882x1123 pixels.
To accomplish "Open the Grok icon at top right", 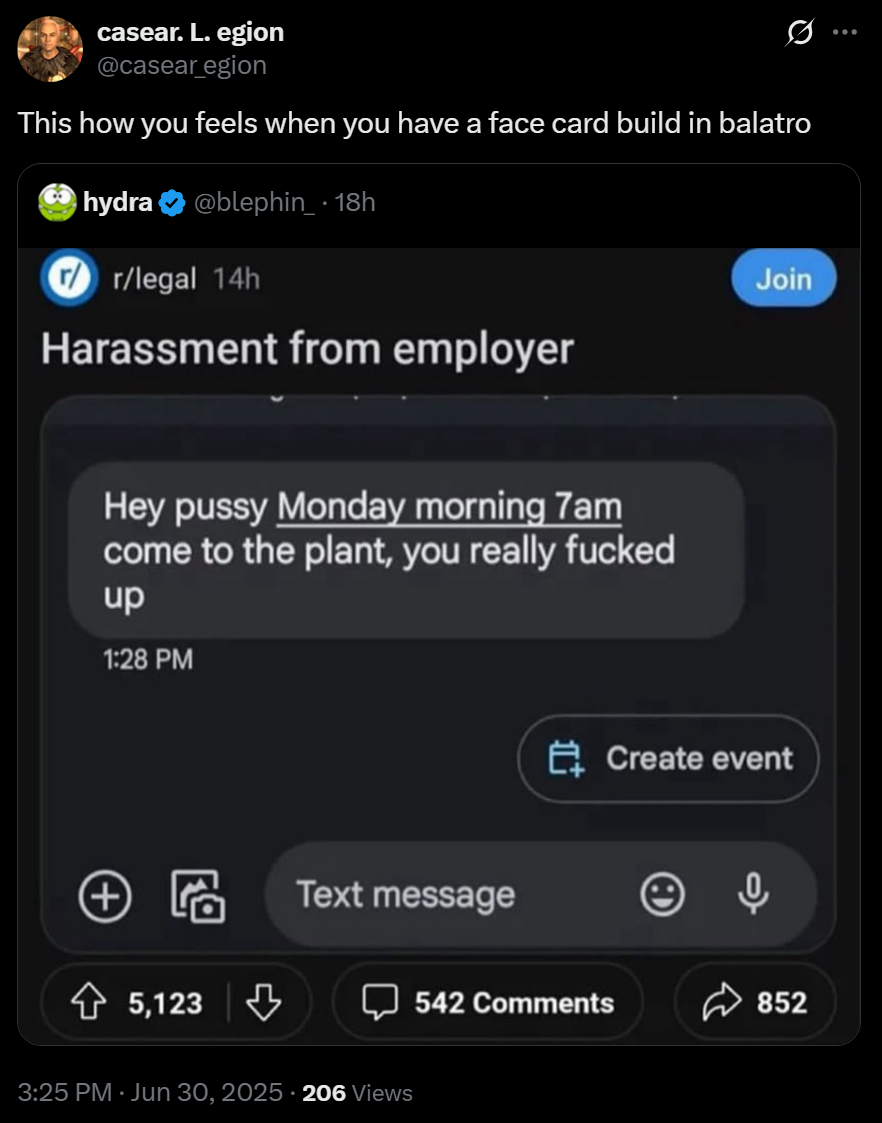I will pos(798,35).
